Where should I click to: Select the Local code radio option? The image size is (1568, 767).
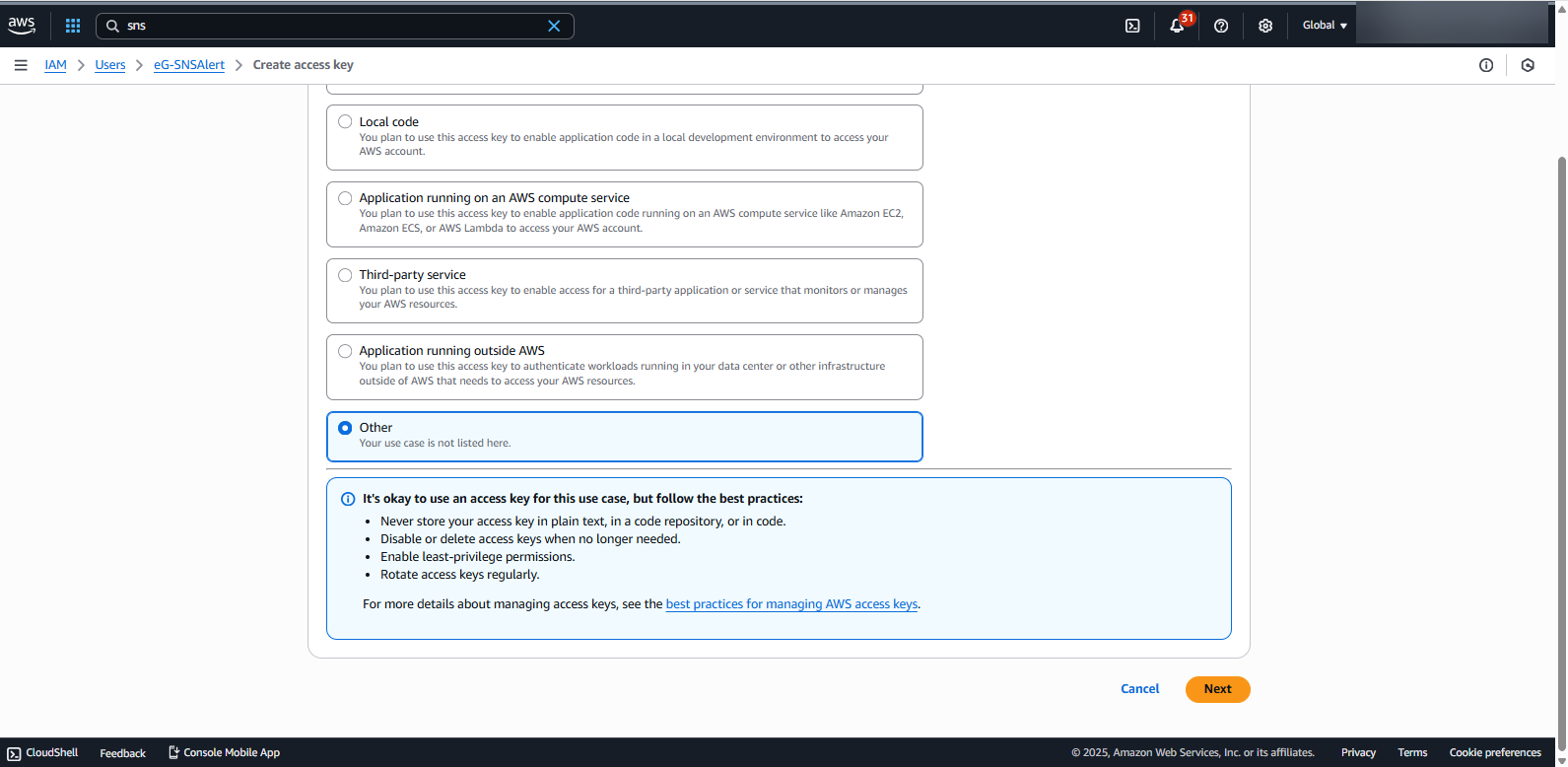coord(345,122)
